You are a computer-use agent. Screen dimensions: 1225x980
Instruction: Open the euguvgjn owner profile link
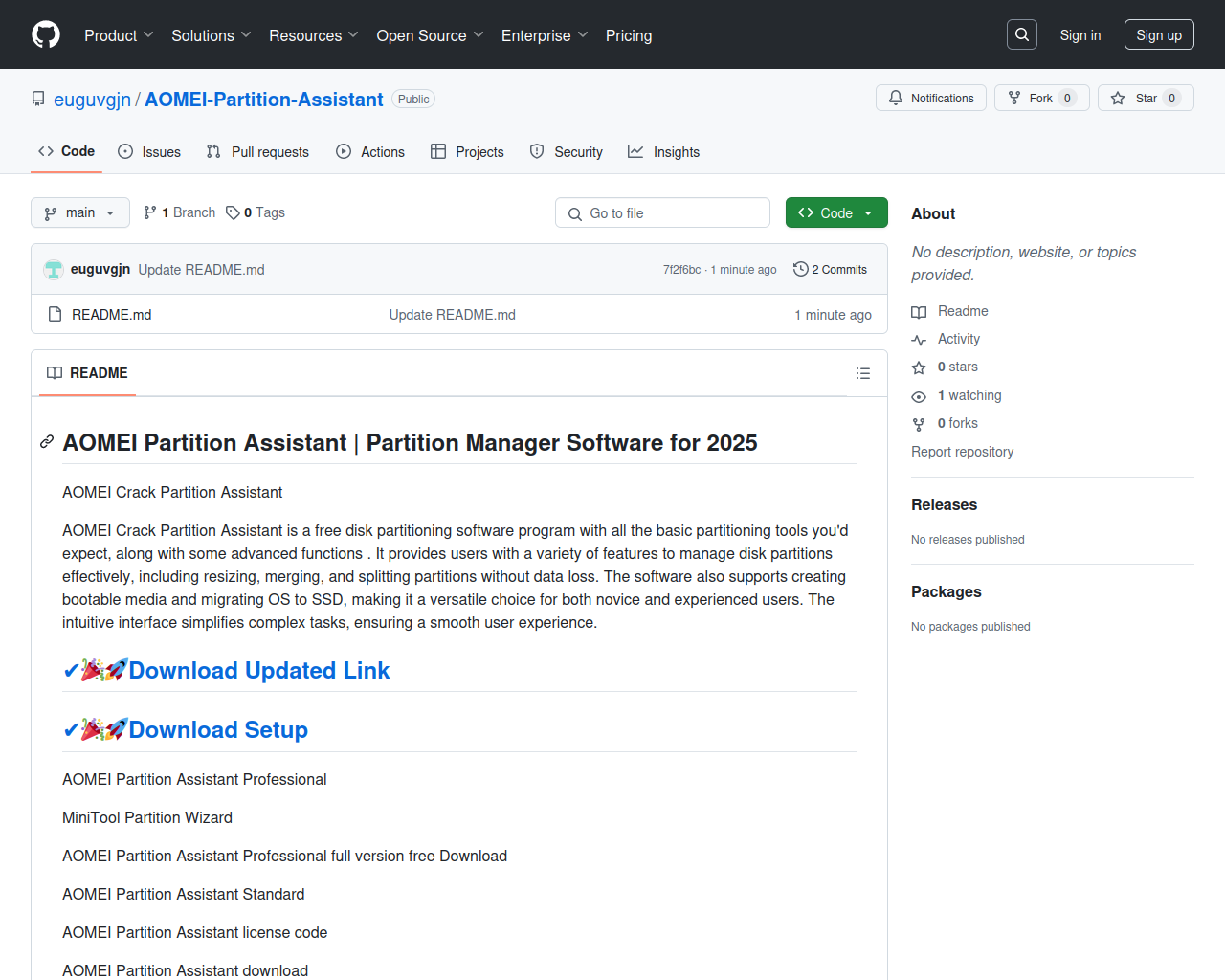[92, 100]
